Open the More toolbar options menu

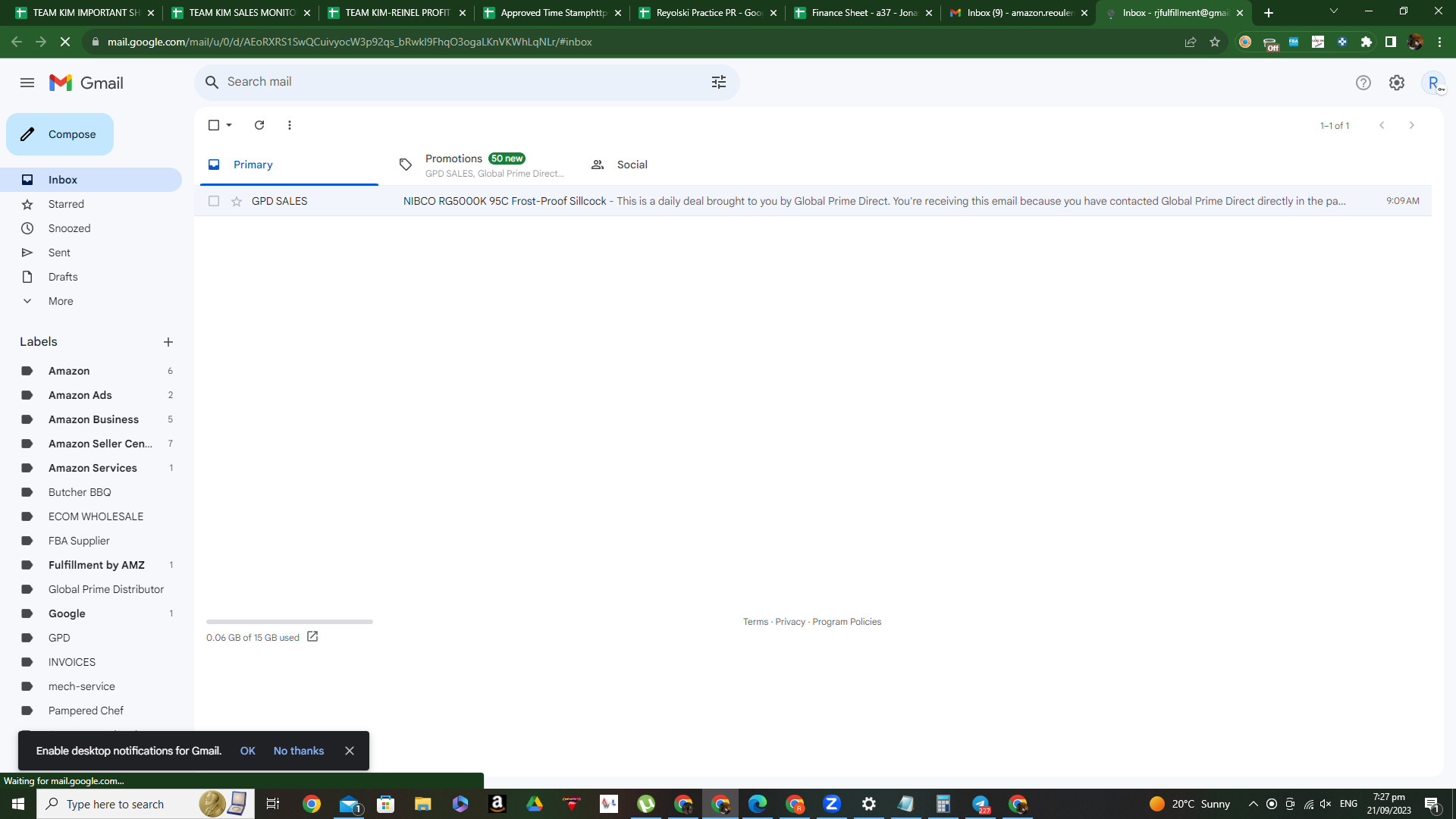[x=290, y=125]
